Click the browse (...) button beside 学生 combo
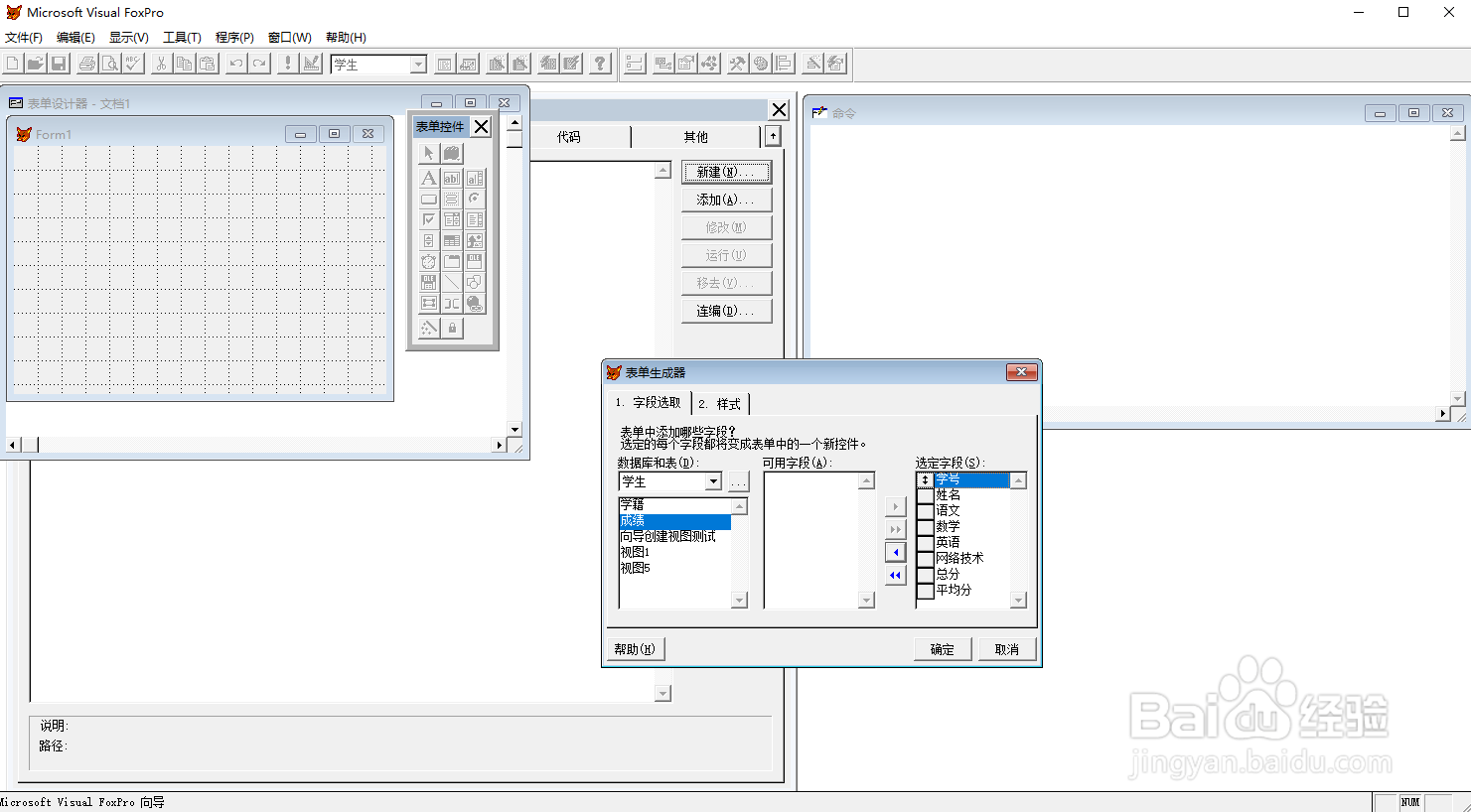 [x=738, y=481]
